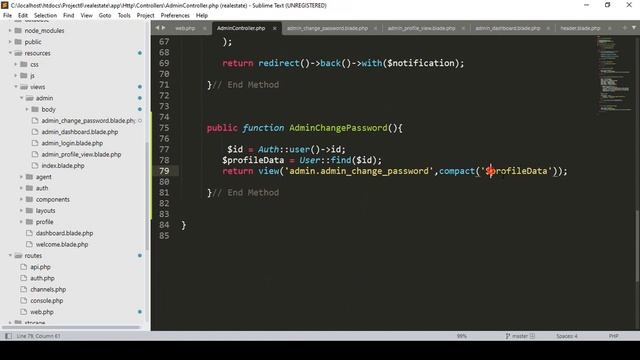Image resolution: width=640 pixels, height=360 pixels.
Task: Open the Edit menu
Action: pyautogui.click(x=23, y=15)
